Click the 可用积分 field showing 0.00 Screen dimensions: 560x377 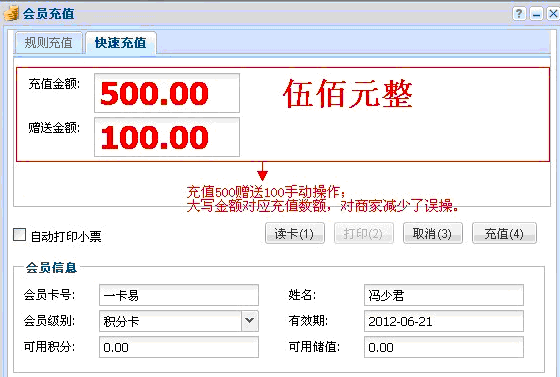(x=179, y=347)
